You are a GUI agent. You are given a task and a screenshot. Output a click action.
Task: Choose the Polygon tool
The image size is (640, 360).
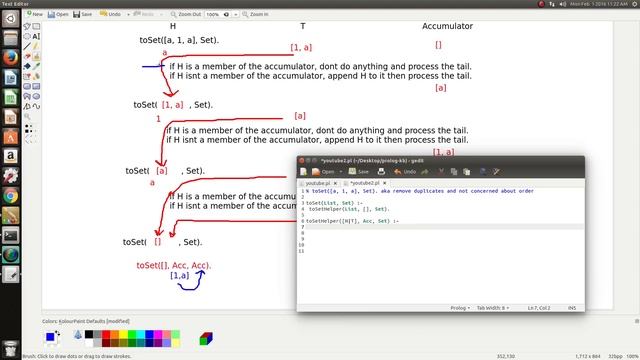click(27, 96)
